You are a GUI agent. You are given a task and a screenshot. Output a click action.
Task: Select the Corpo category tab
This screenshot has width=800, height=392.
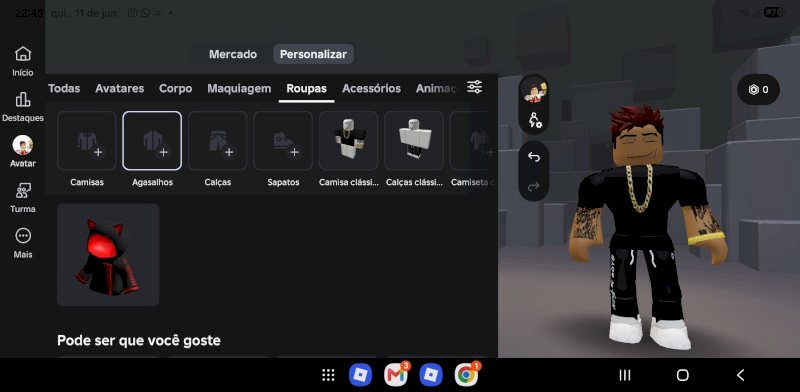(176, 88)
